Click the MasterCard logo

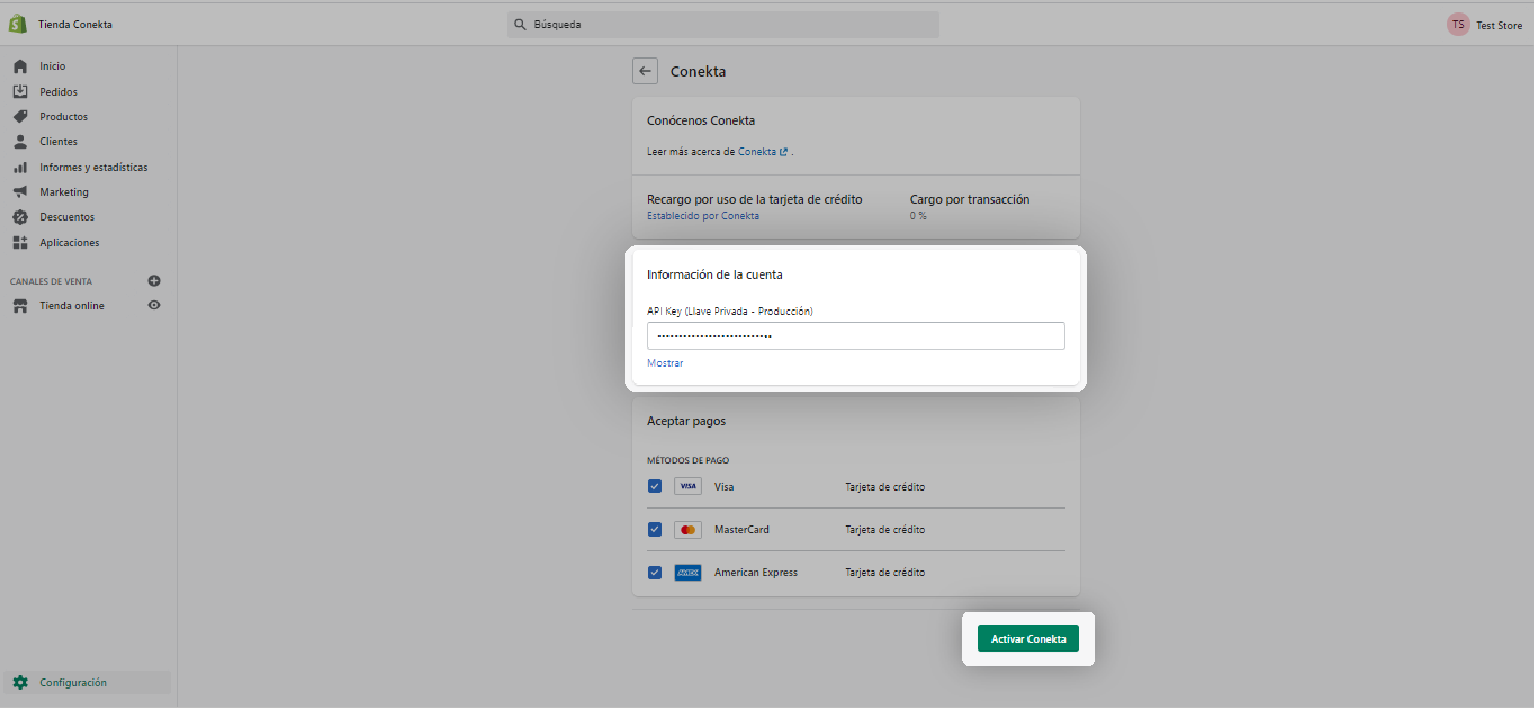(688, 529)
